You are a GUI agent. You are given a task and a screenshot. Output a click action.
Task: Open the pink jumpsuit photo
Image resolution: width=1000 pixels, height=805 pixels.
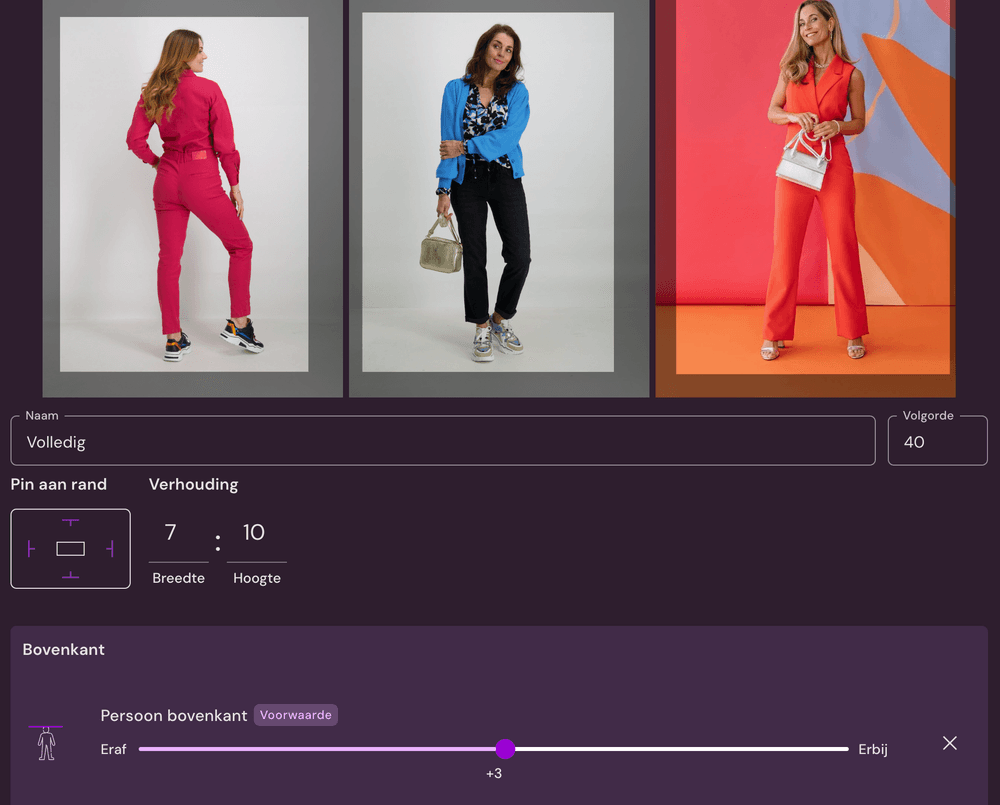point(192,197)
